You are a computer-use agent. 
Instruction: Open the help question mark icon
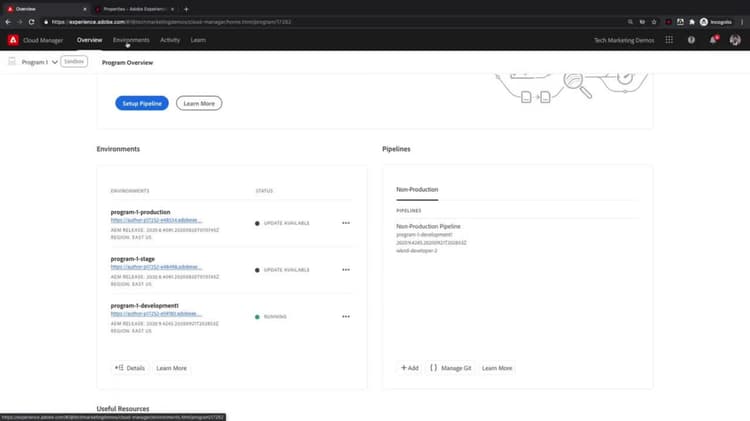[x=691, y=40]
